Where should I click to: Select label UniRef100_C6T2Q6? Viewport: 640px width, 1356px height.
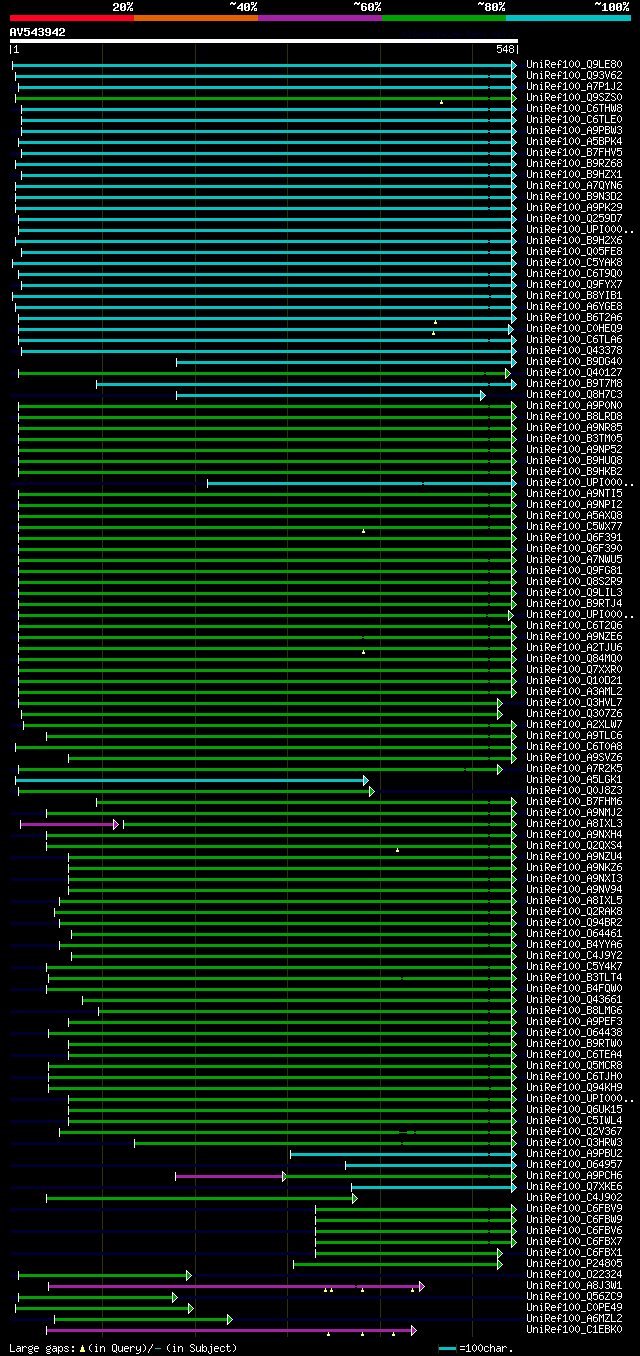[x=574, y=626]
